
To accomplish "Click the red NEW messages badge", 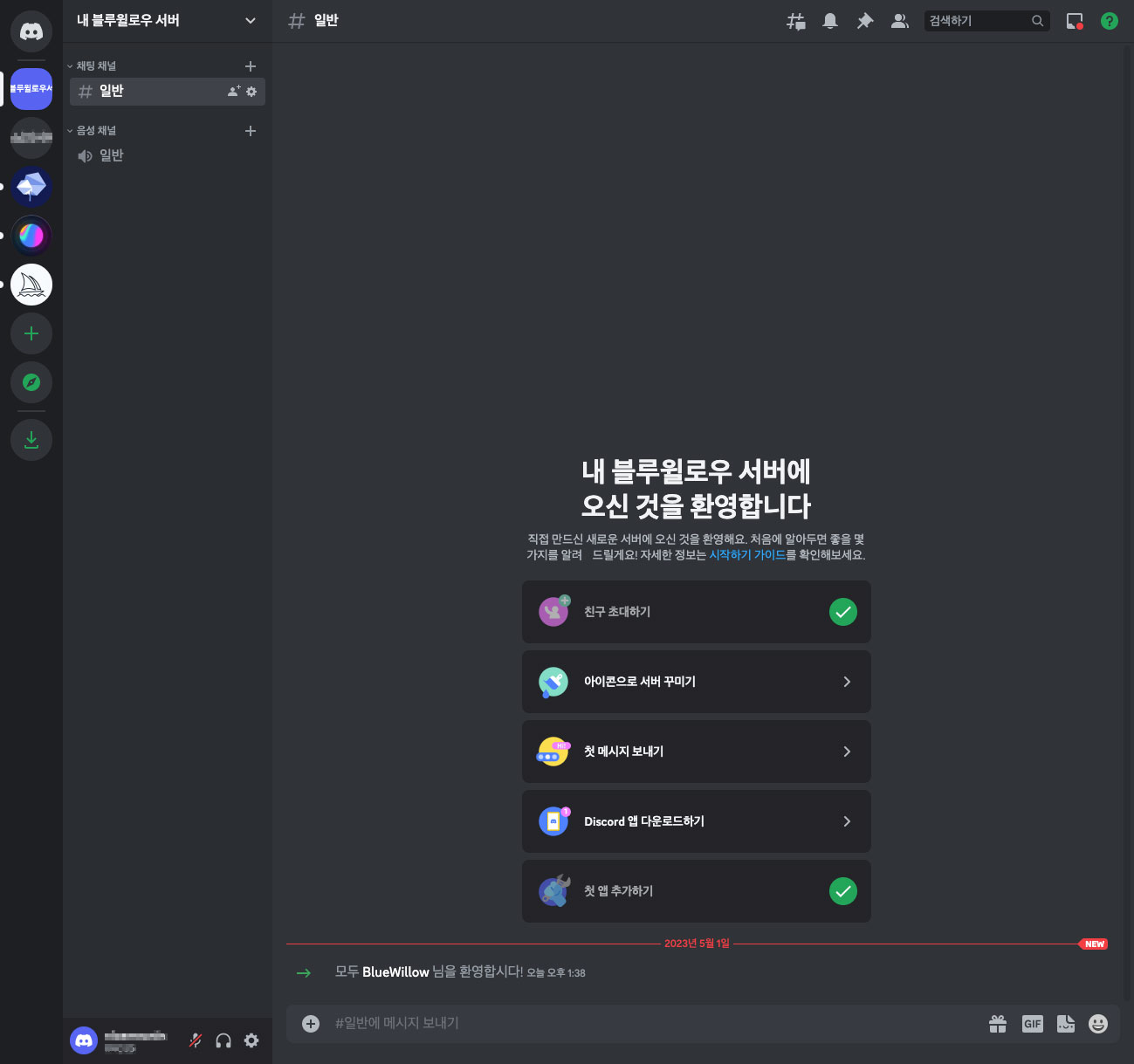I will pos(1095,944).
